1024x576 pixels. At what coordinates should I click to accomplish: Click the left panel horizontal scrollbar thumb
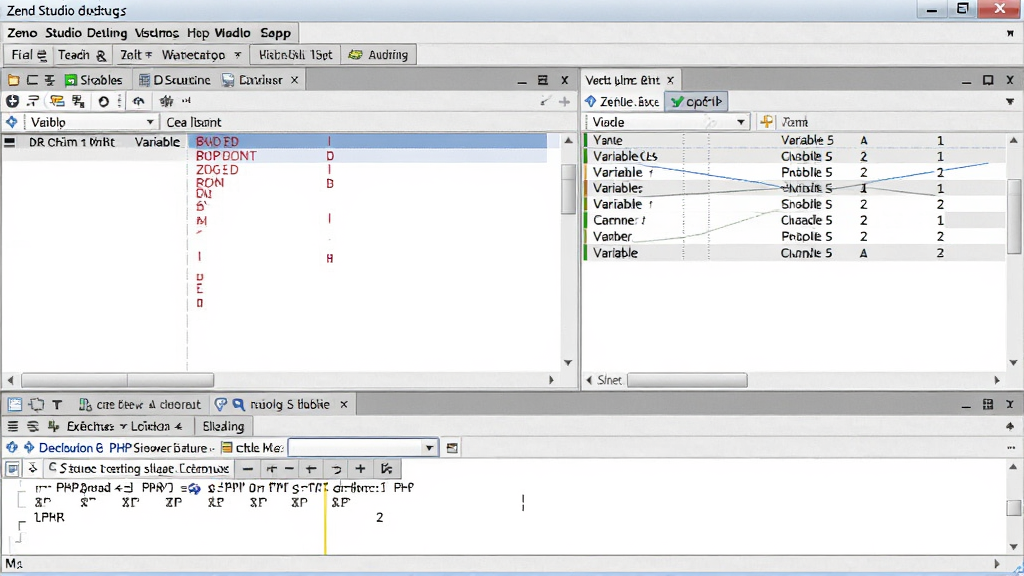[118, 380]
